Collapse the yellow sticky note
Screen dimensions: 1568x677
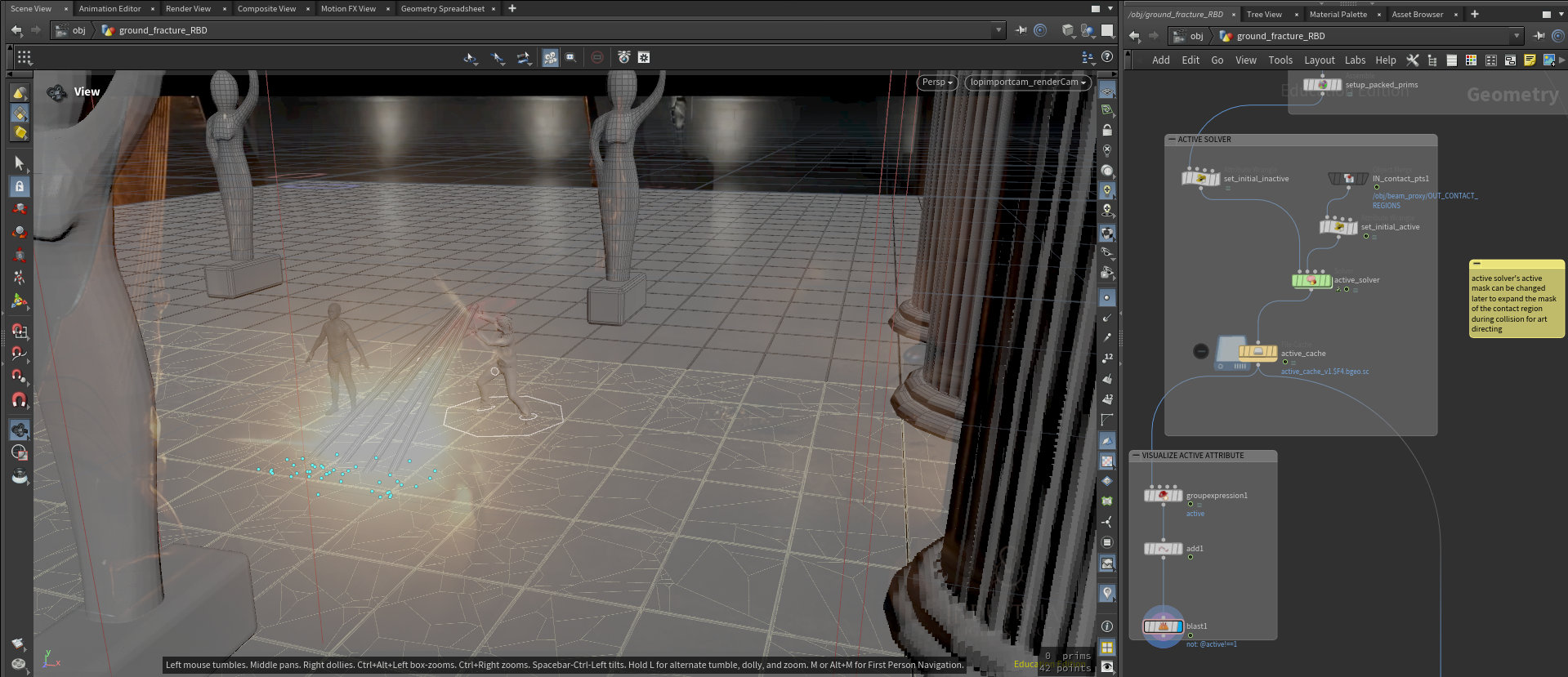[1476, 264]
